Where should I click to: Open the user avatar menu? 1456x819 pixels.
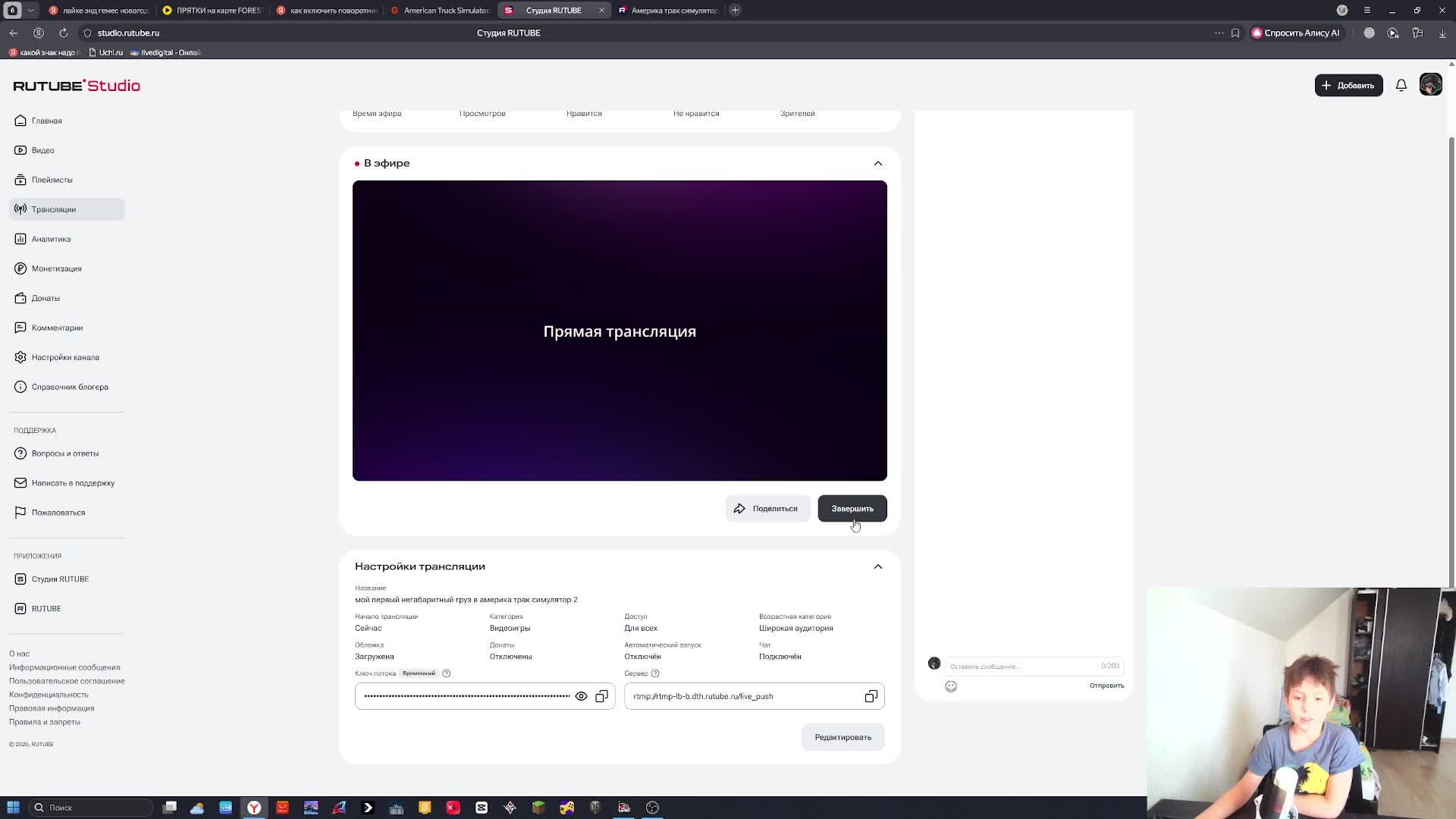(x=1430, y=86)
